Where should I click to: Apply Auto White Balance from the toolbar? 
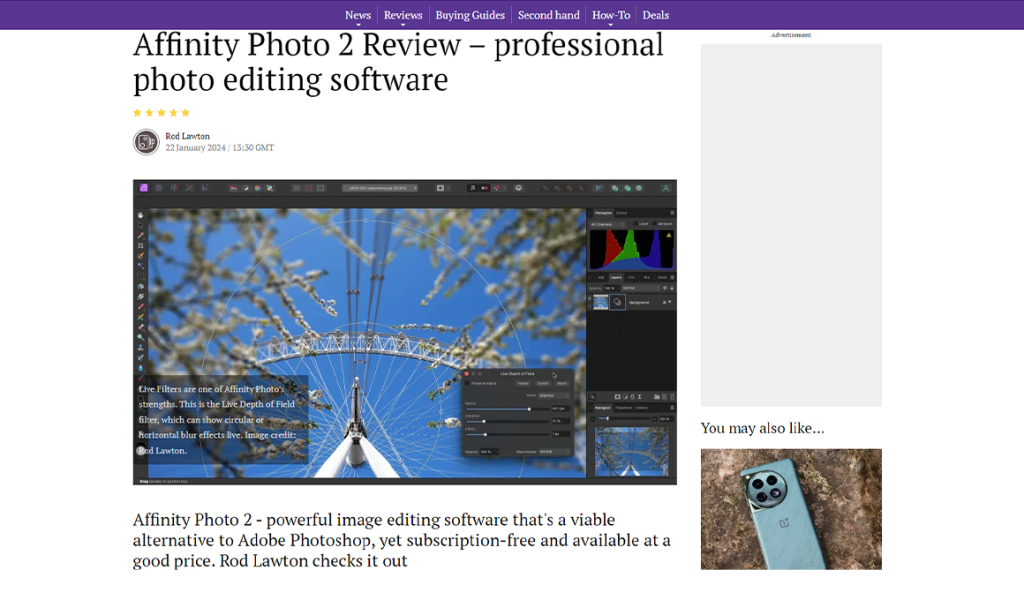pos(270,188)
